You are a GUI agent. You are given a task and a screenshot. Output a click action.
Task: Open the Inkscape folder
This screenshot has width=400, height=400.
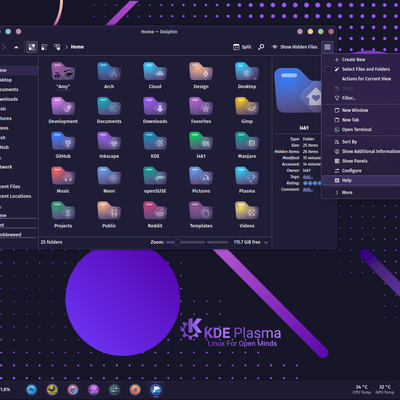point(109,145)
